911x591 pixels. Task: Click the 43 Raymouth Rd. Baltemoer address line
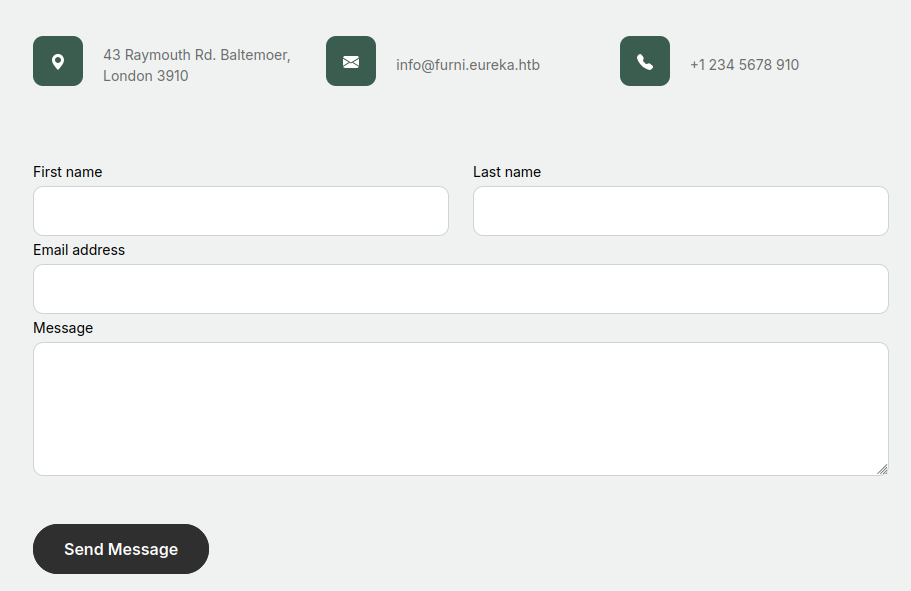click(x=196, y=55)
